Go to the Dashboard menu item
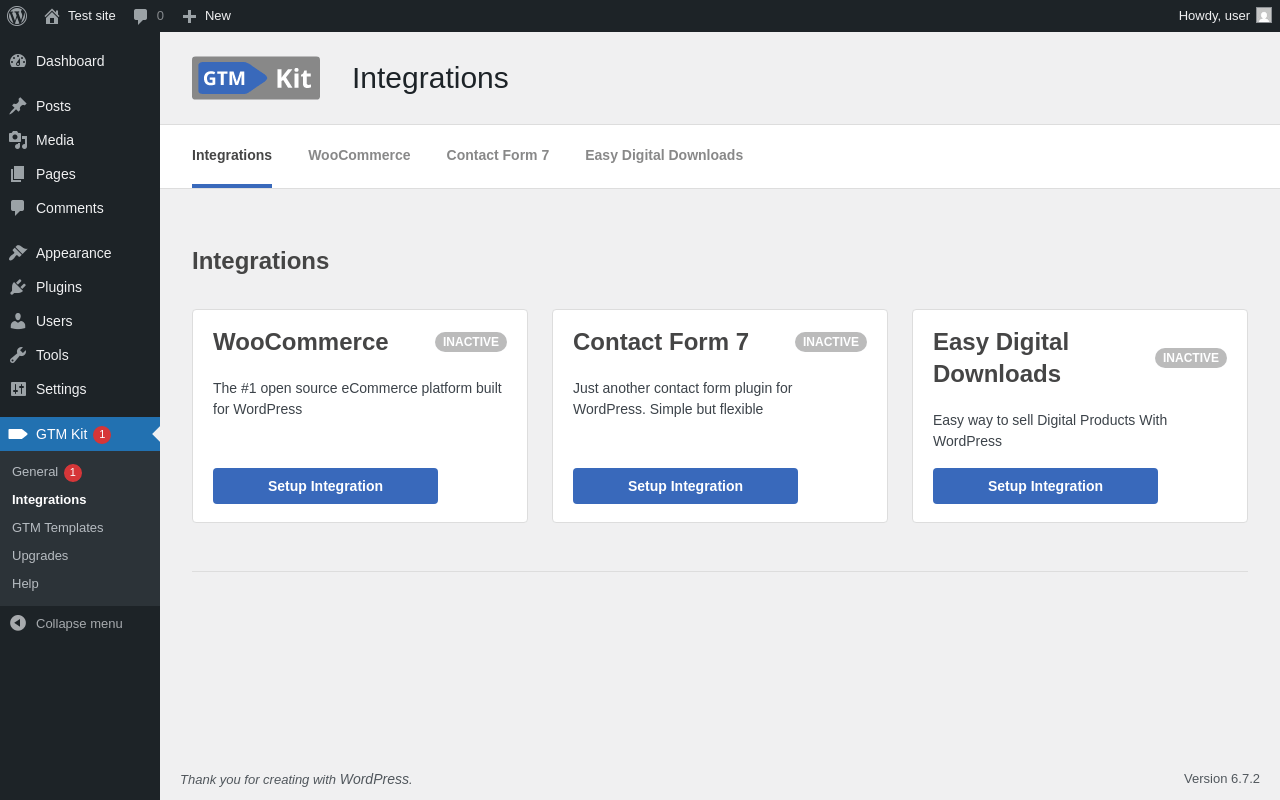1280x800 pixels. click(x=80, y=61)
